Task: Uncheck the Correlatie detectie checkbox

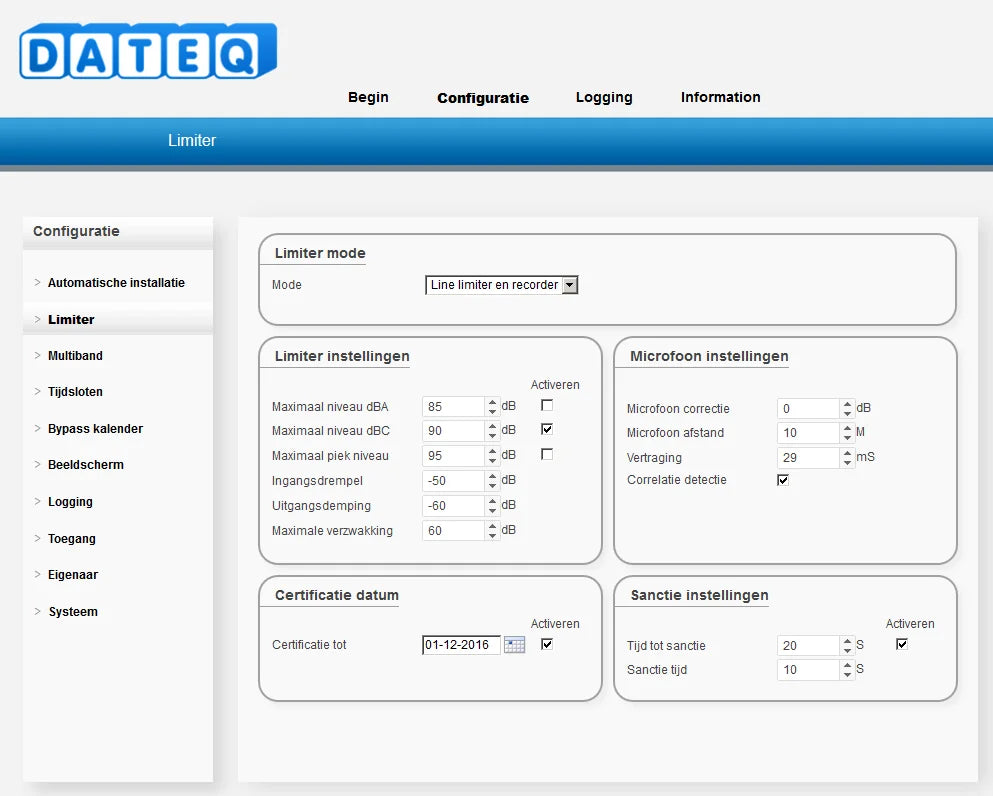Action: [x=783, y=480]
